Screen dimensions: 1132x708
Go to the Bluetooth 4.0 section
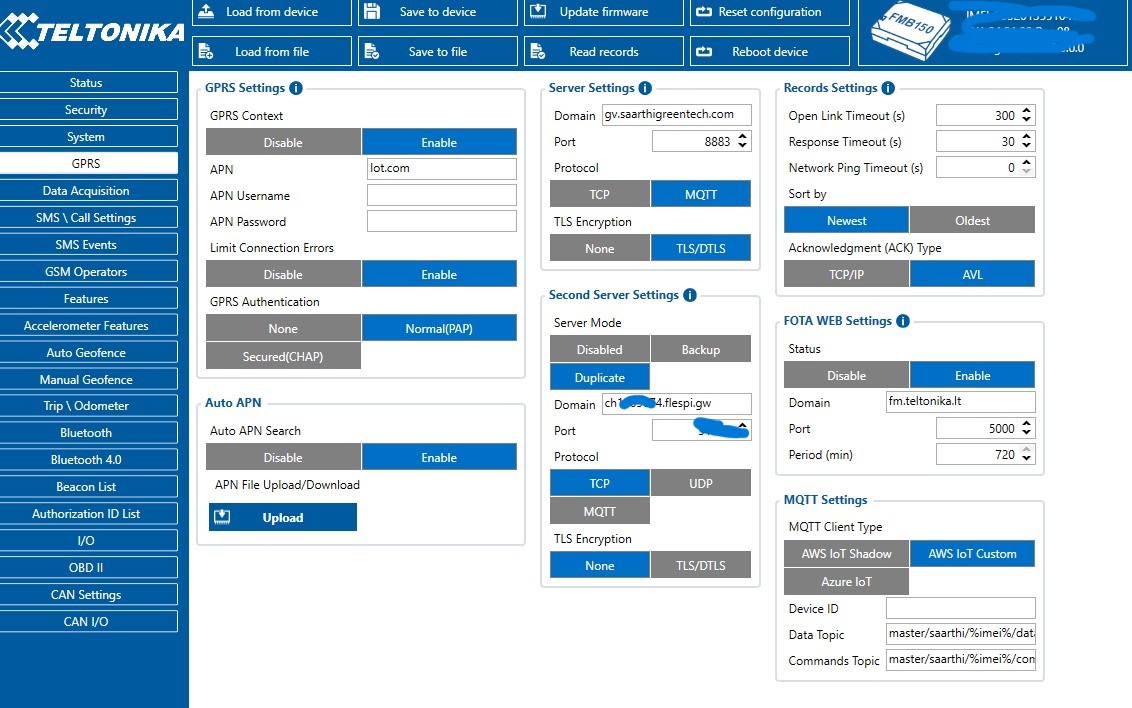(87, 460)
